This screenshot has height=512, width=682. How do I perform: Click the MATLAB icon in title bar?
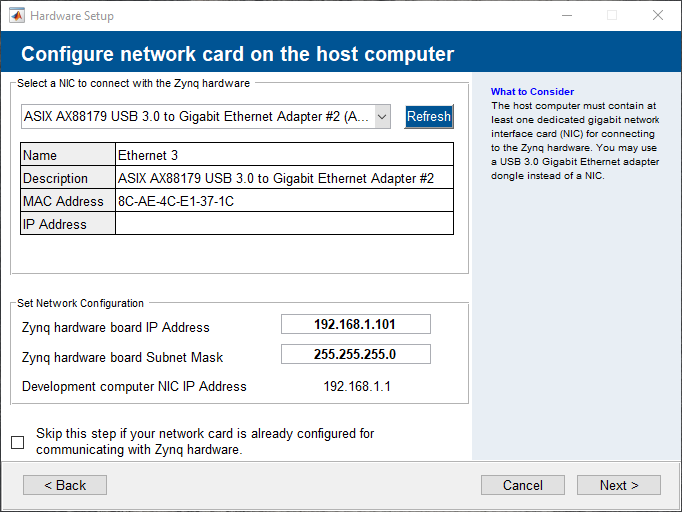(16, 16)
